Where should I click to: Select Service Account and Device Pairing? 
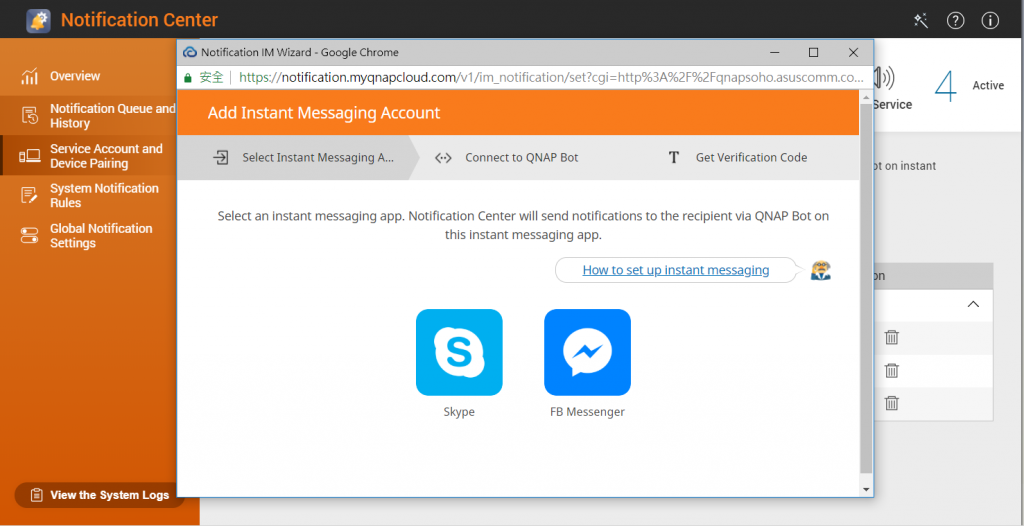90,156
